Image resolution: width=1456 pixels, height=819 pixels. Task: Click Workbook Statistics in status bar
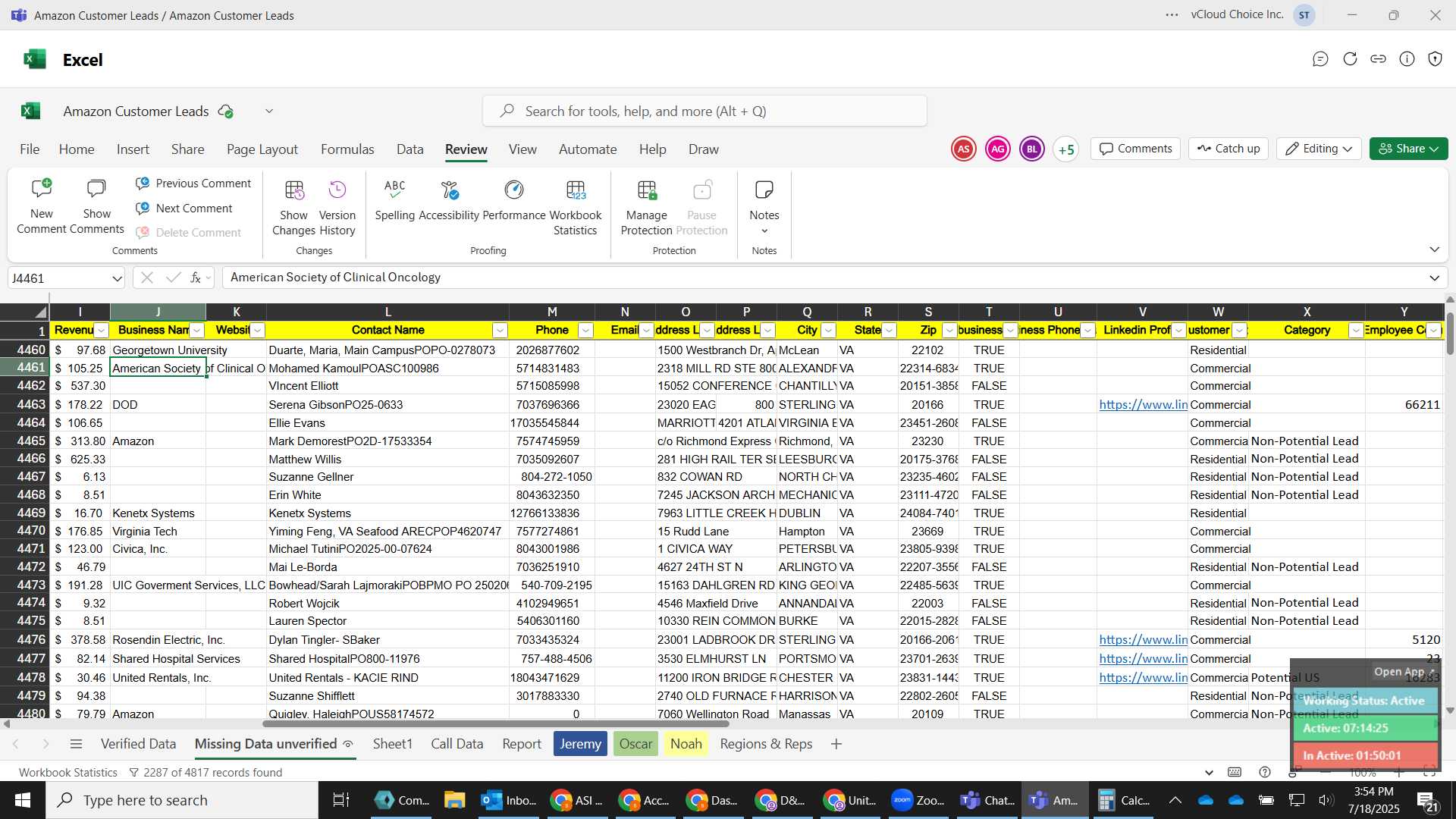click(x=68, y=773)
